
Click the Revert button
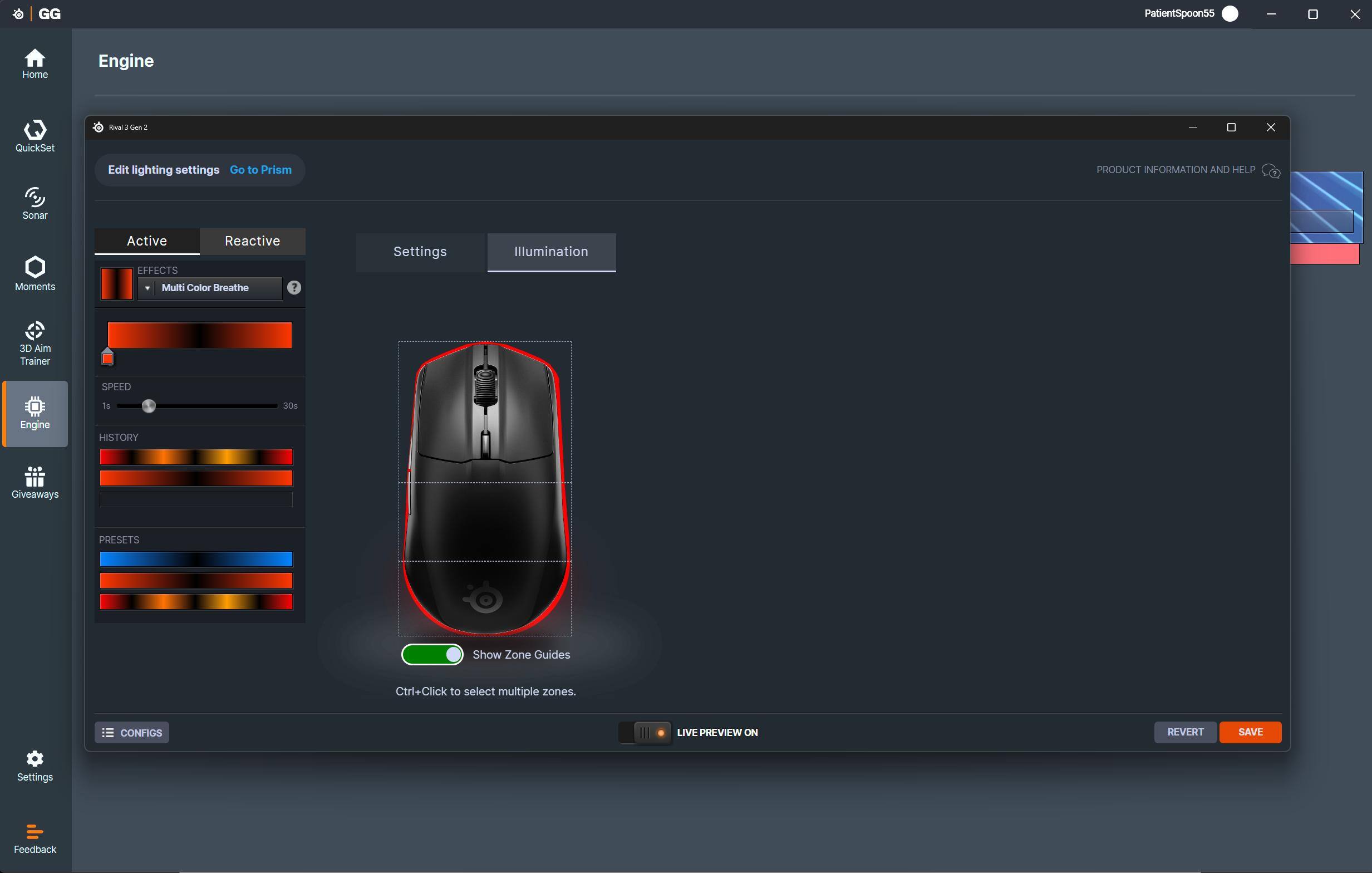tap(1185, 732)
